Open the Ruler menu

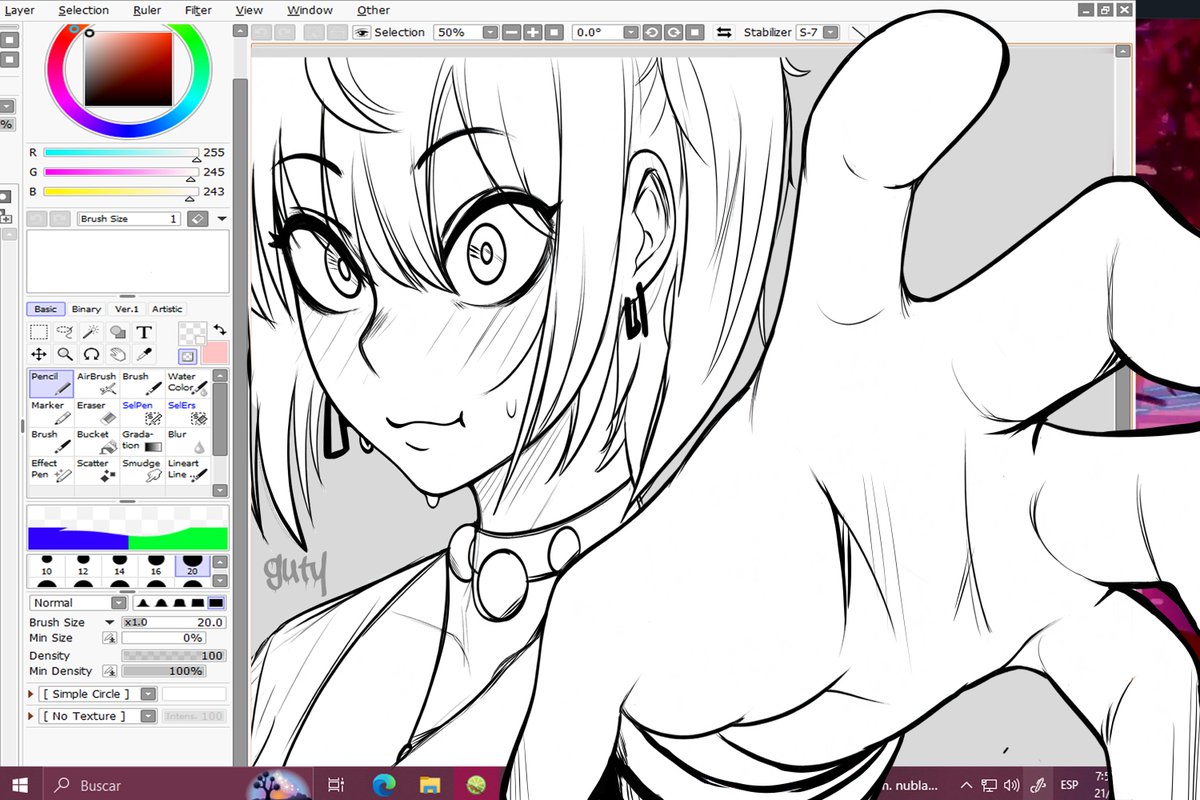(x=148, y=10)
